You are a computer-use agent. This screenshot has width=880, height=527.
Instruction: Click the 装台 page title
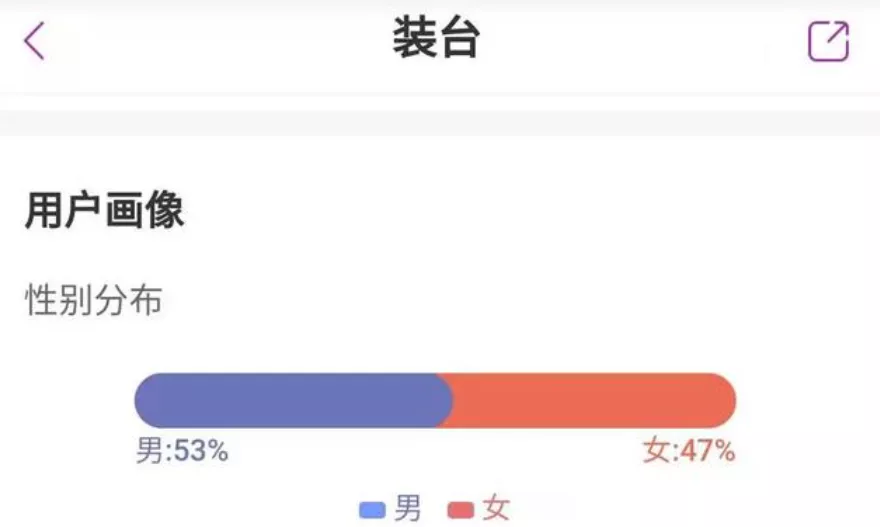(x=436, y=40)
